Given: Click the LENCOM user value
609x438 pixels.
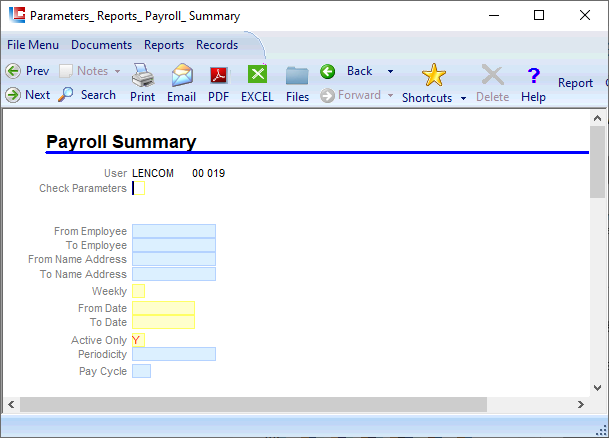Looking at the screenshot, I should [x=153, y=173].
